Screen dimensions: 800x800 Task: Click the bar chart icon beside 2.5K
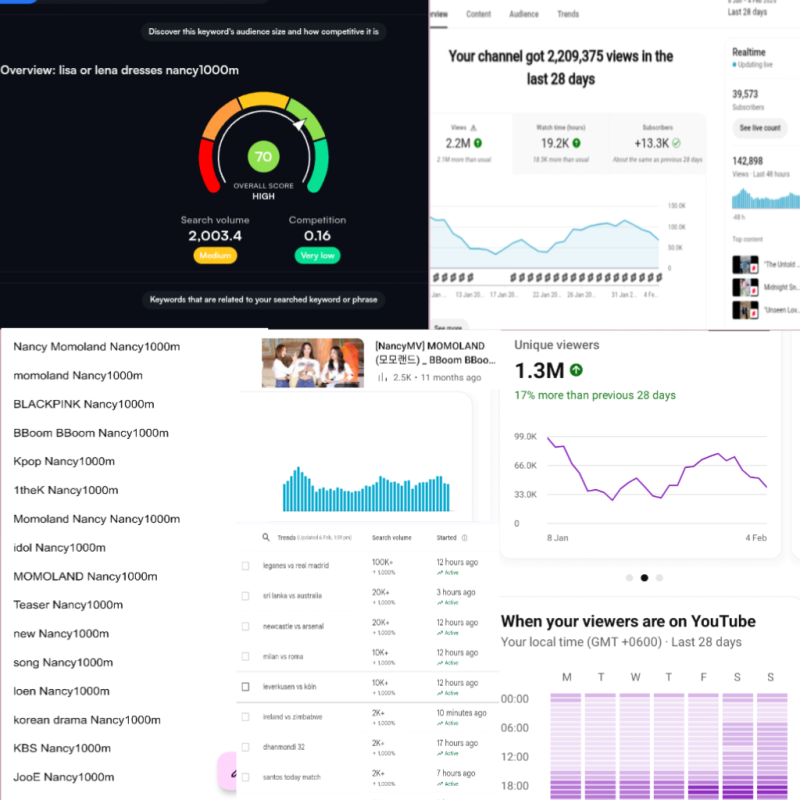tap(382, 378)
